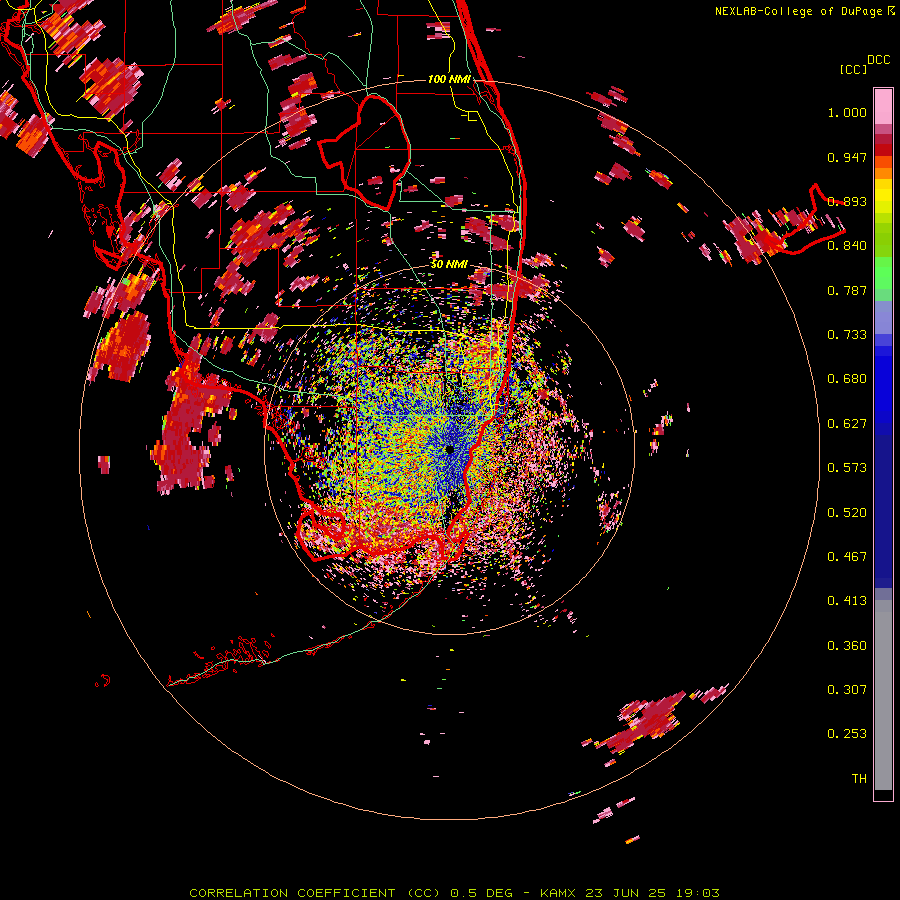This screenshot has width=900, height=900.
Task: Click the 0.893 color scale value
Action: (847, 201)
